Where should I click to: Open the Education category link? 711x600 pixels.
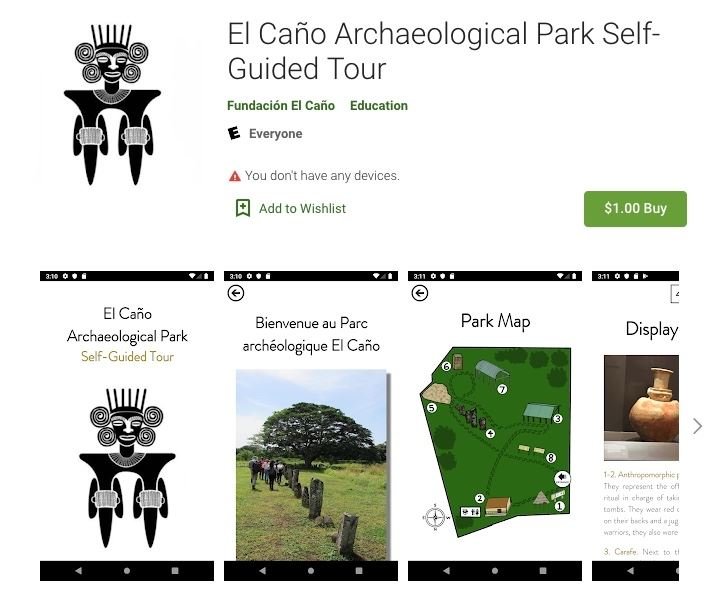379,106
